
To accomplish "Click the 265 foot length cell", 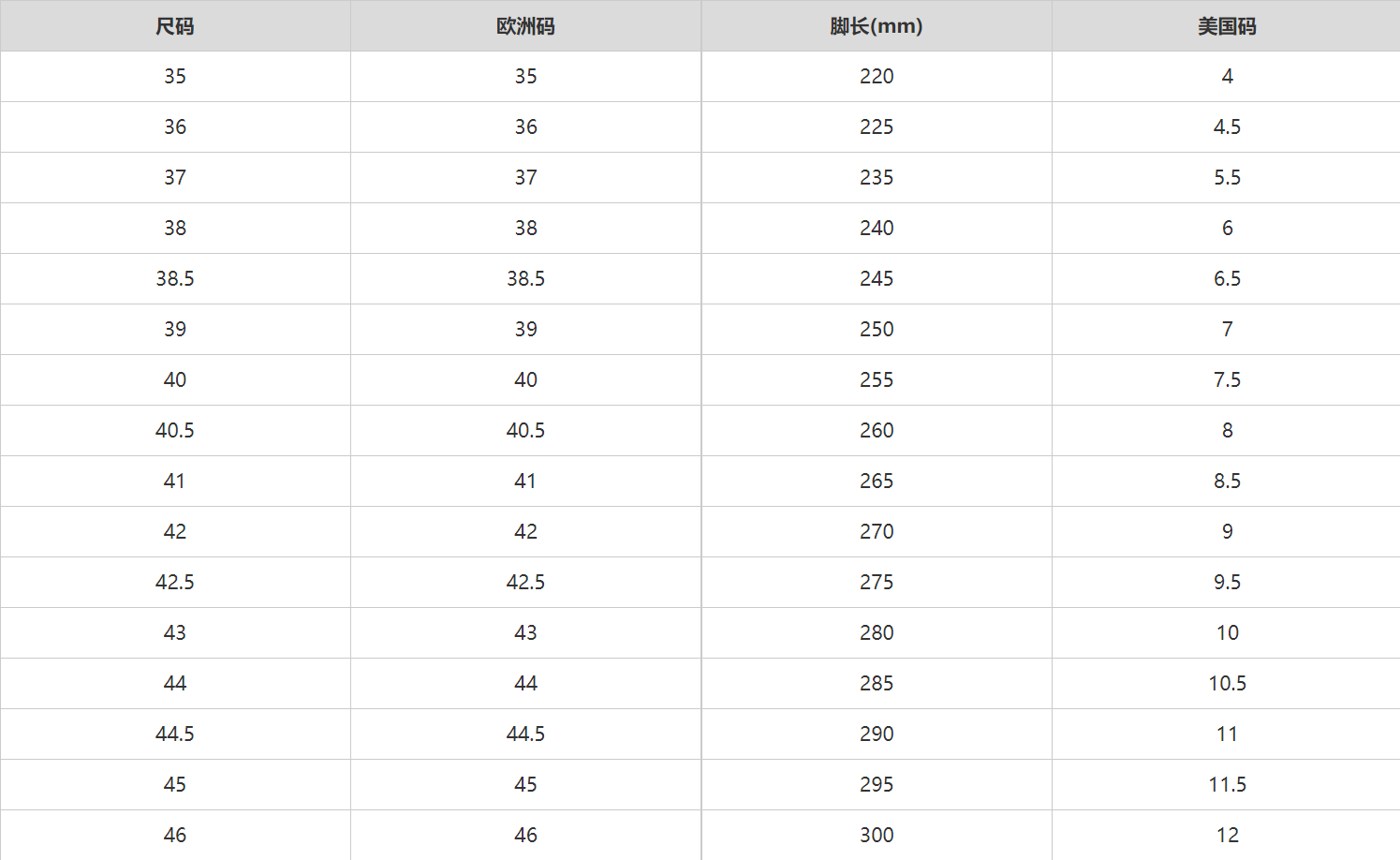I will click(877, 482).
